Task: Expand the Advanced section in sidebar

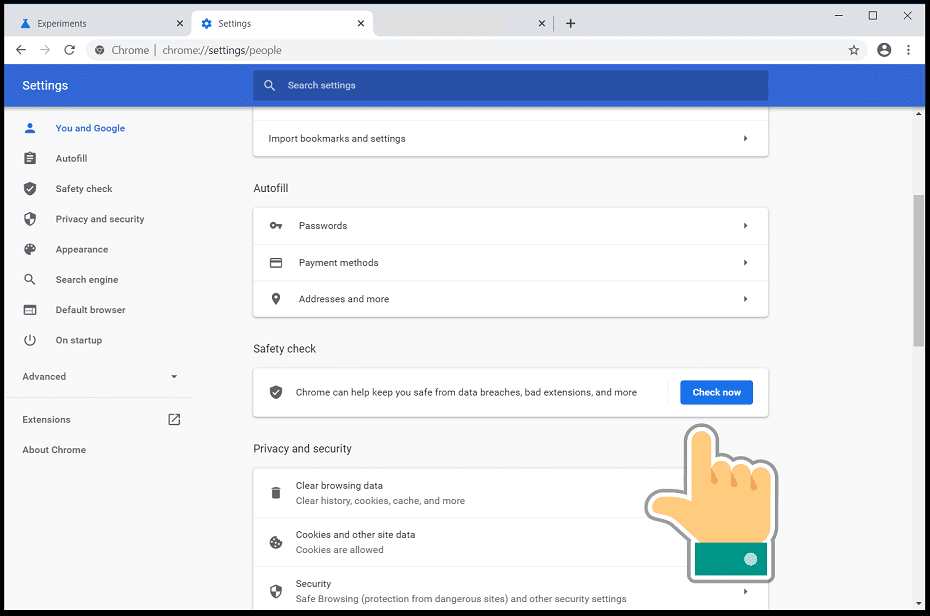Action: click(100, 376)
